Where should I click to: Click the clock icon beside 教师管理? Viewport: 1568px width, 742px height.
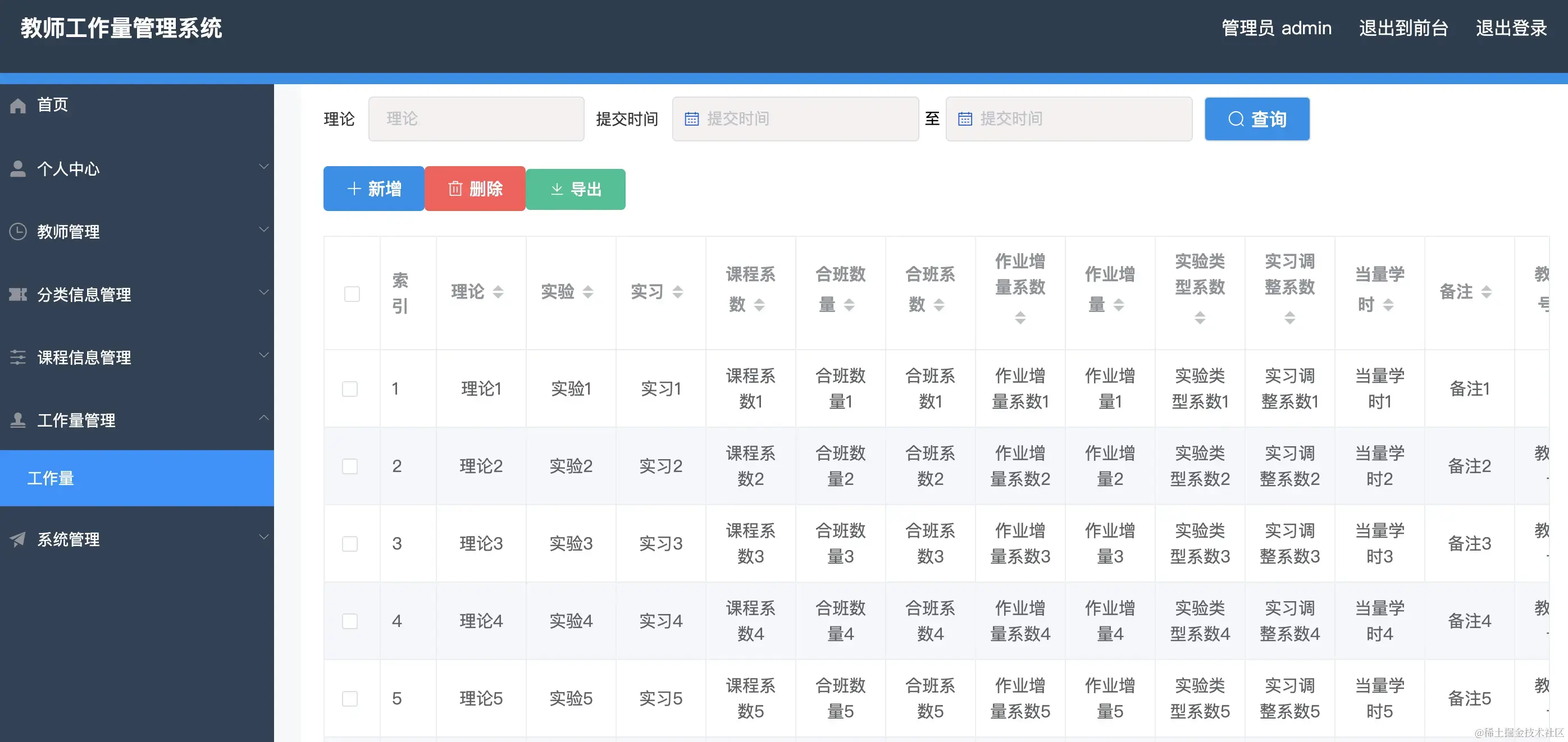click(17, 231)
